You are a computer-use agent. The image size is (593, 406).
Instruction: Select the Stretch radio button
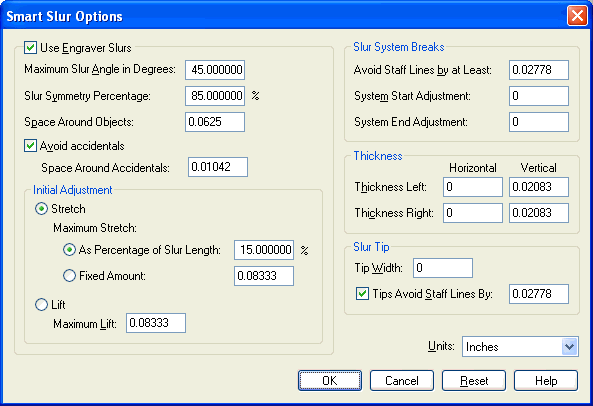[x=41, y=209]
